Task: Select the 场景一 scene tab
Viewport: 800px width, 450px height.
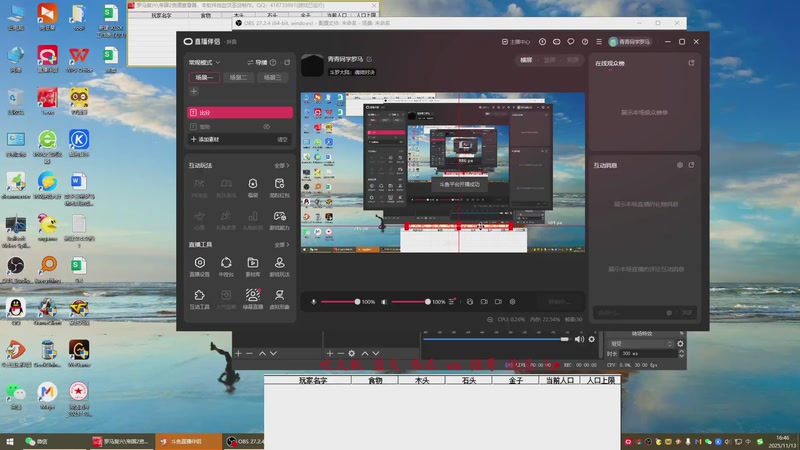Action: click(204, 78)
